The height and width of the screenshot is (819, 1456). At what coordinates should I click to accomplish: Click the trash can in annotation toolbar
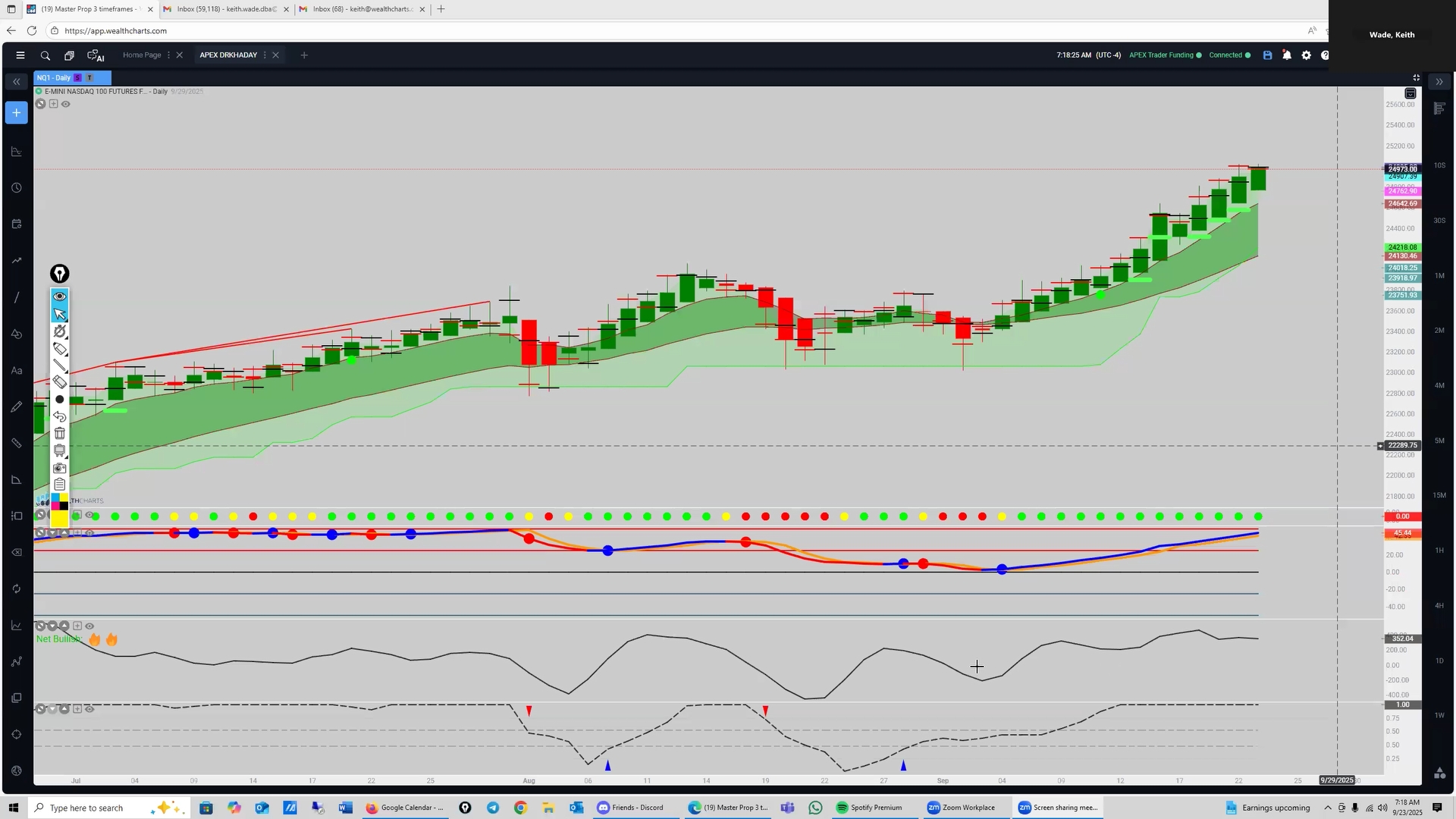click(59, 433)
